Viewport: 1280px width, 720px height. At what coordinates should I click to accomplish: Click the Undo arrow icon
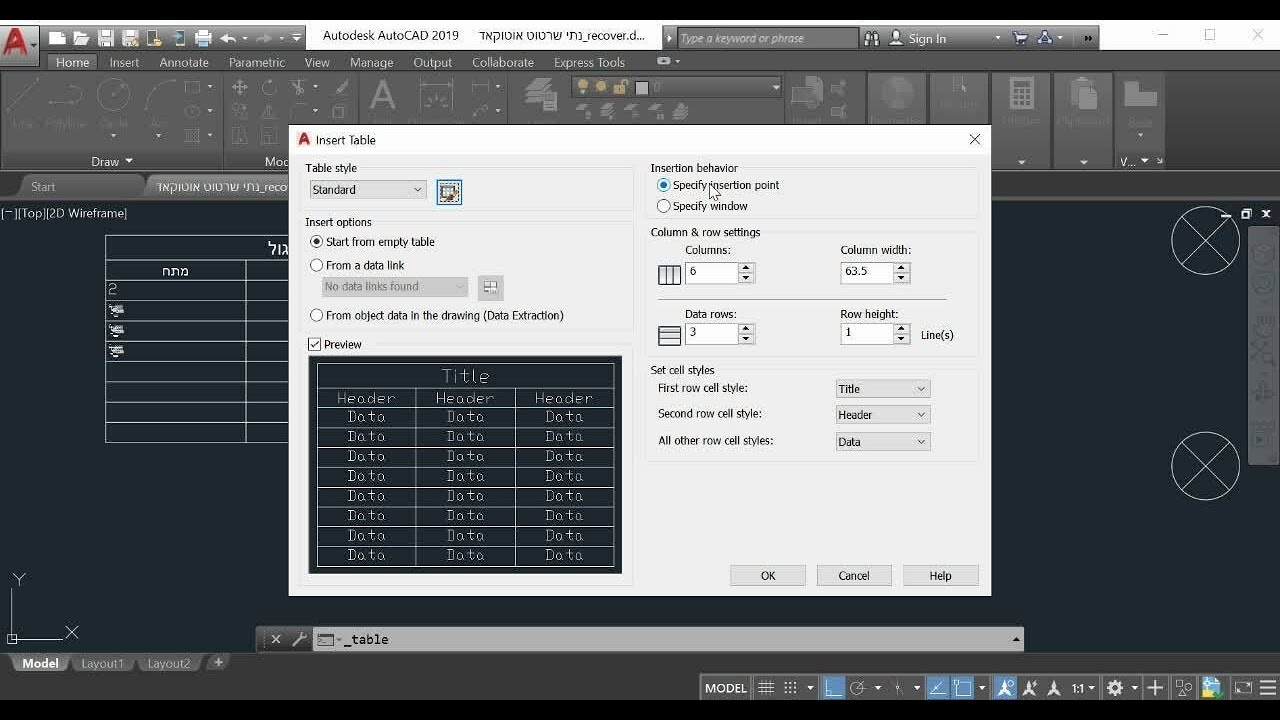[x=228, y=38]
